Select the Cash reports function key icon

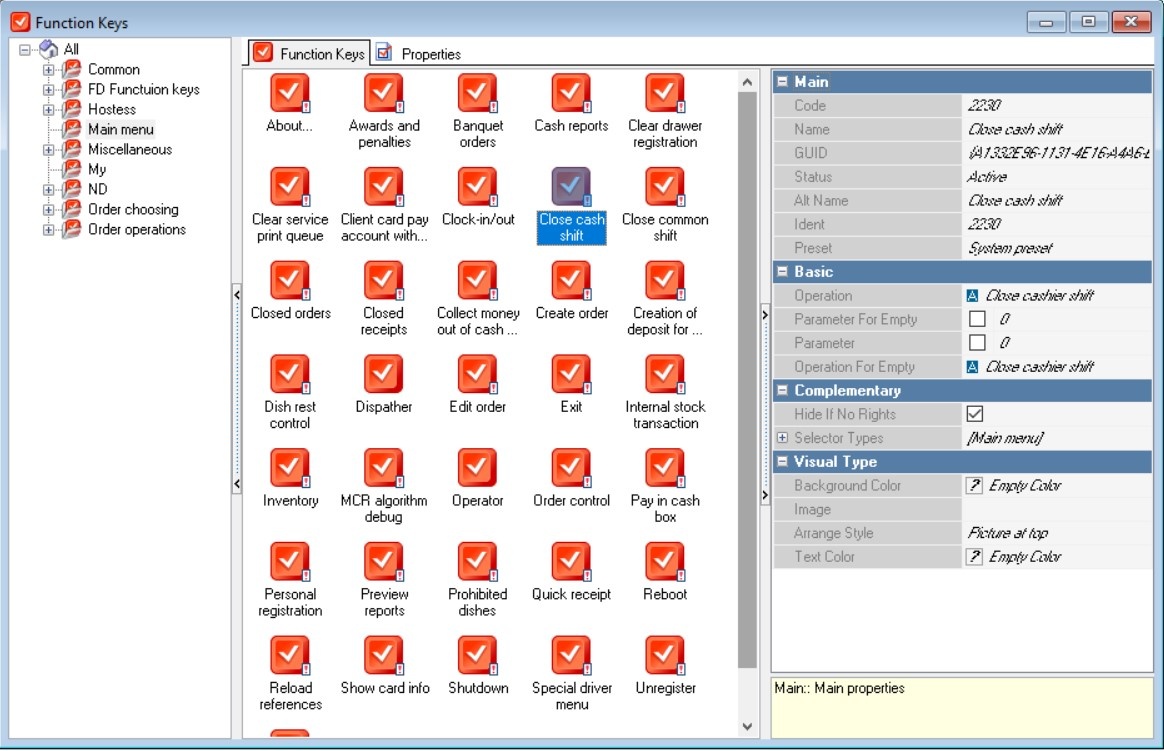[571, 94]
